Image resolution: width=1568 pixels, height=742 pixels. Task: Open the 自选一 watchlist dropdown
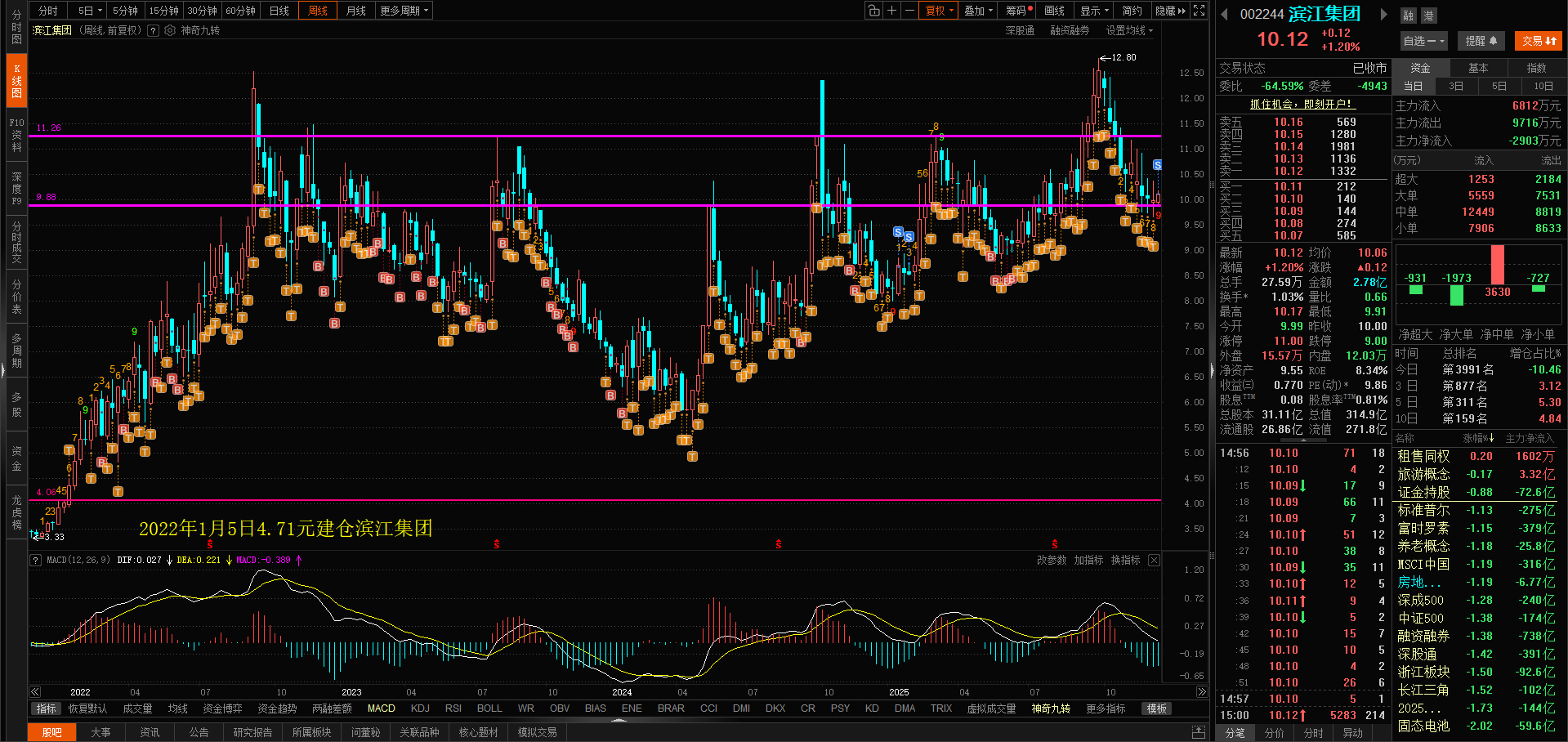coord(1423,41)
